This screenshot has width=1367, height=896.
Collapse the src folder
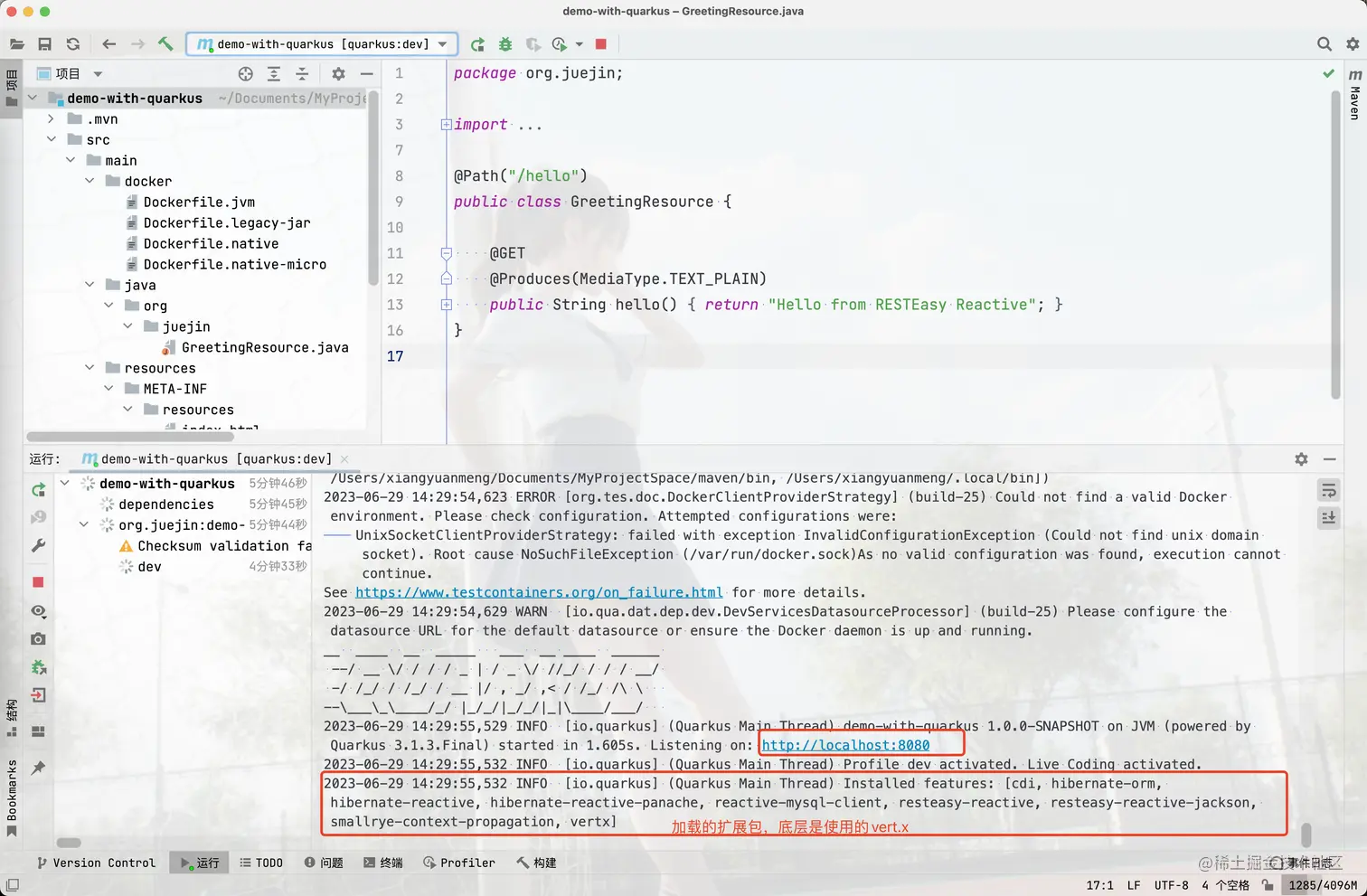(52, 139)
